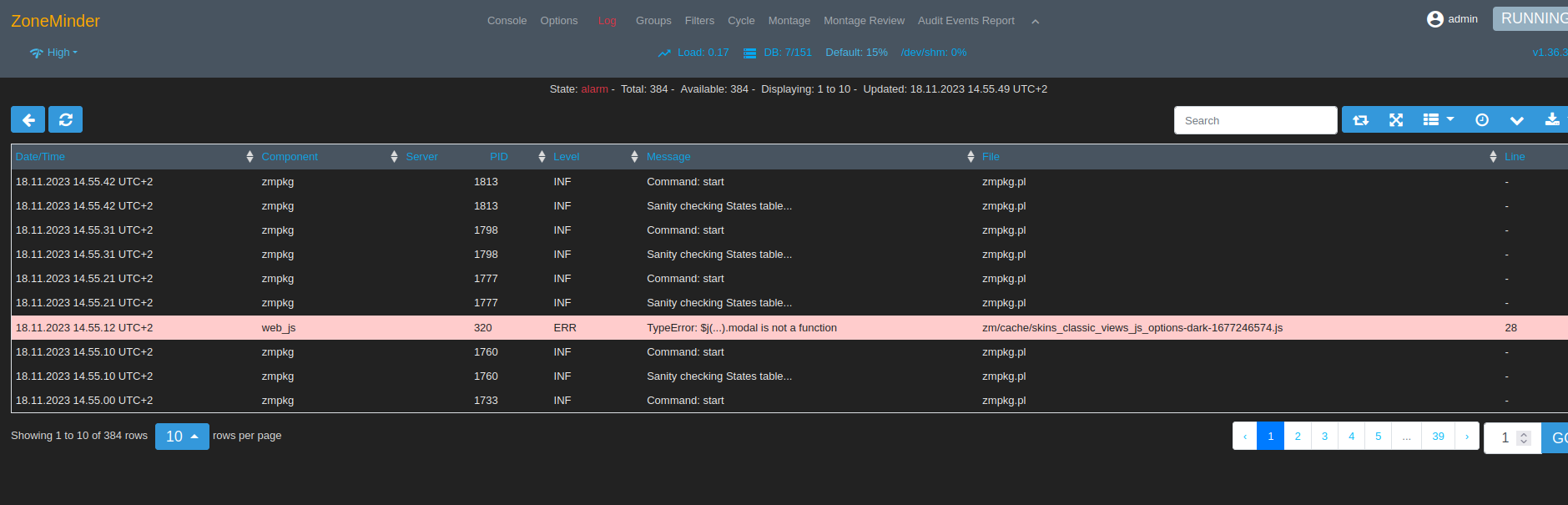Click the RUNNING state button
1568x505 pixels.
(1533, 18)
